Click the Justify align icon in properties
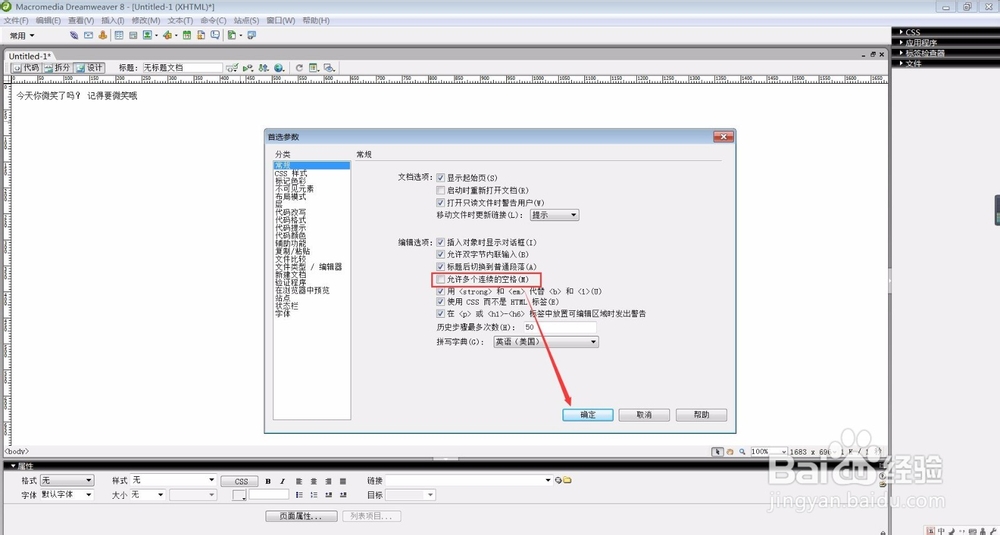 [x=343, y=481]
